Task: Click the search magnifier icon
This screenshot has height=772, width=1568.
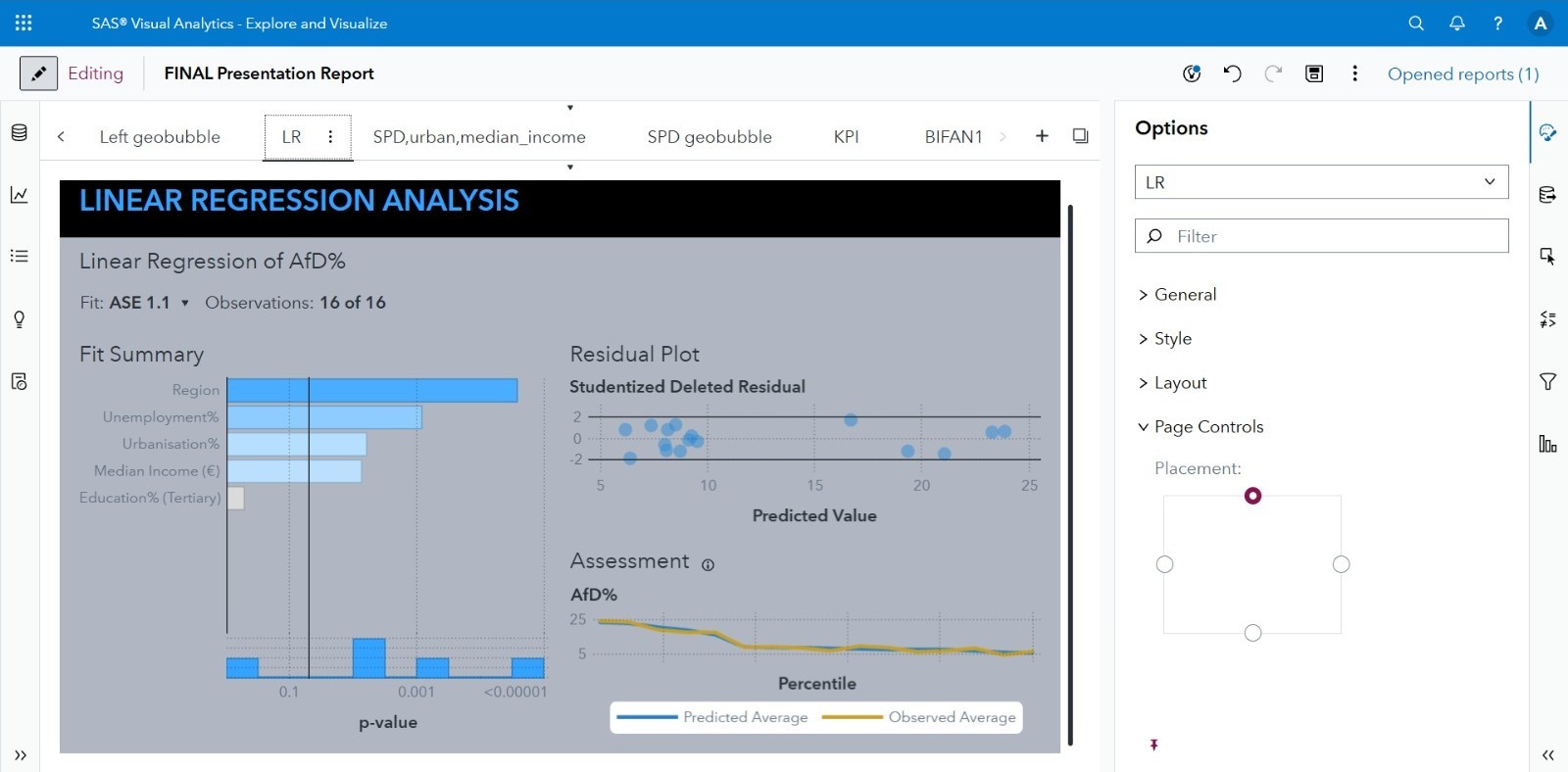Action: pyautogui.click(x=1416, y=24)
